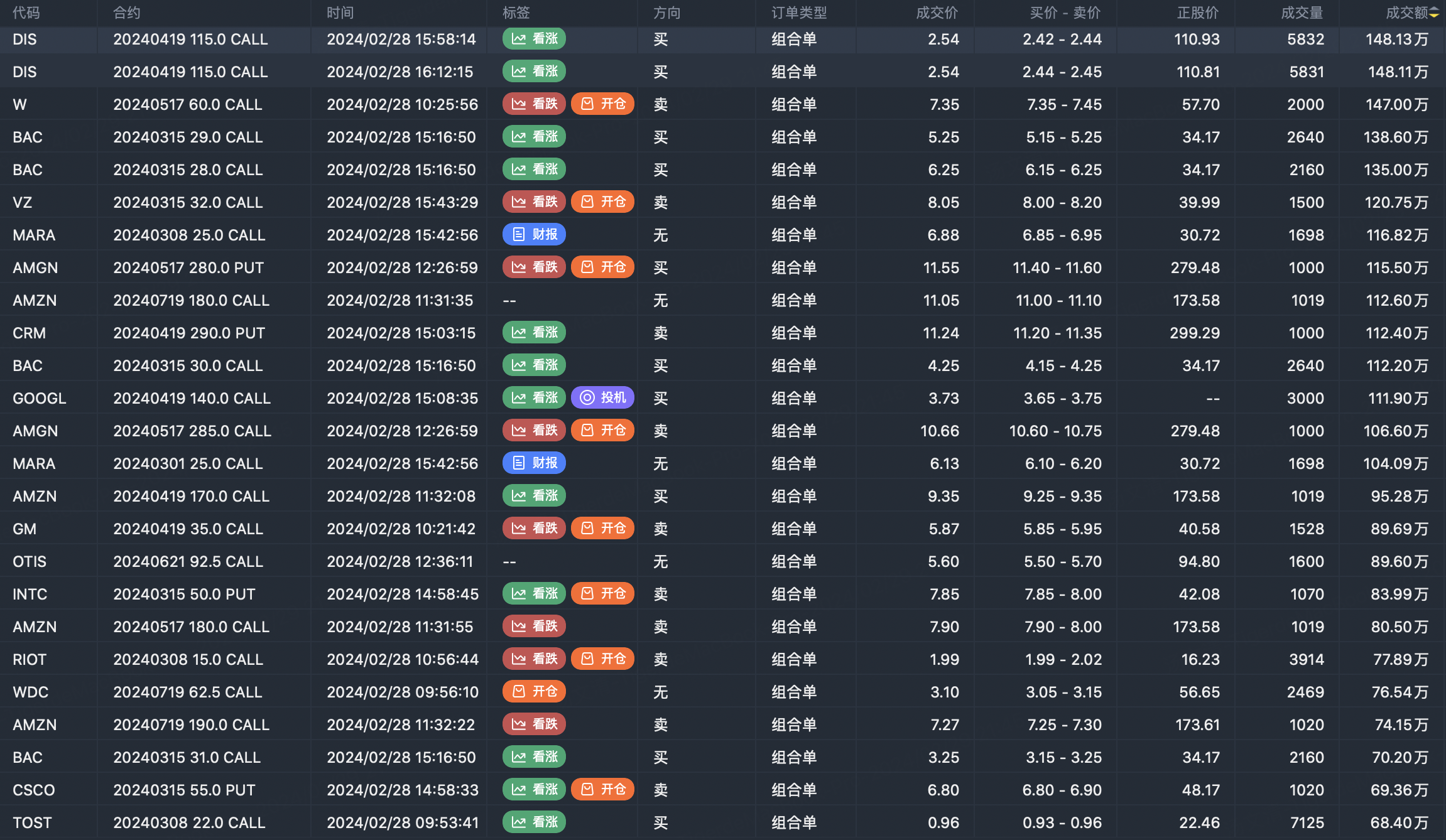This screenshot has width=1446, height=840.
Task: Click the 看跌 tag in AMZN 20240517 row
Action: (x=534, y=627)
